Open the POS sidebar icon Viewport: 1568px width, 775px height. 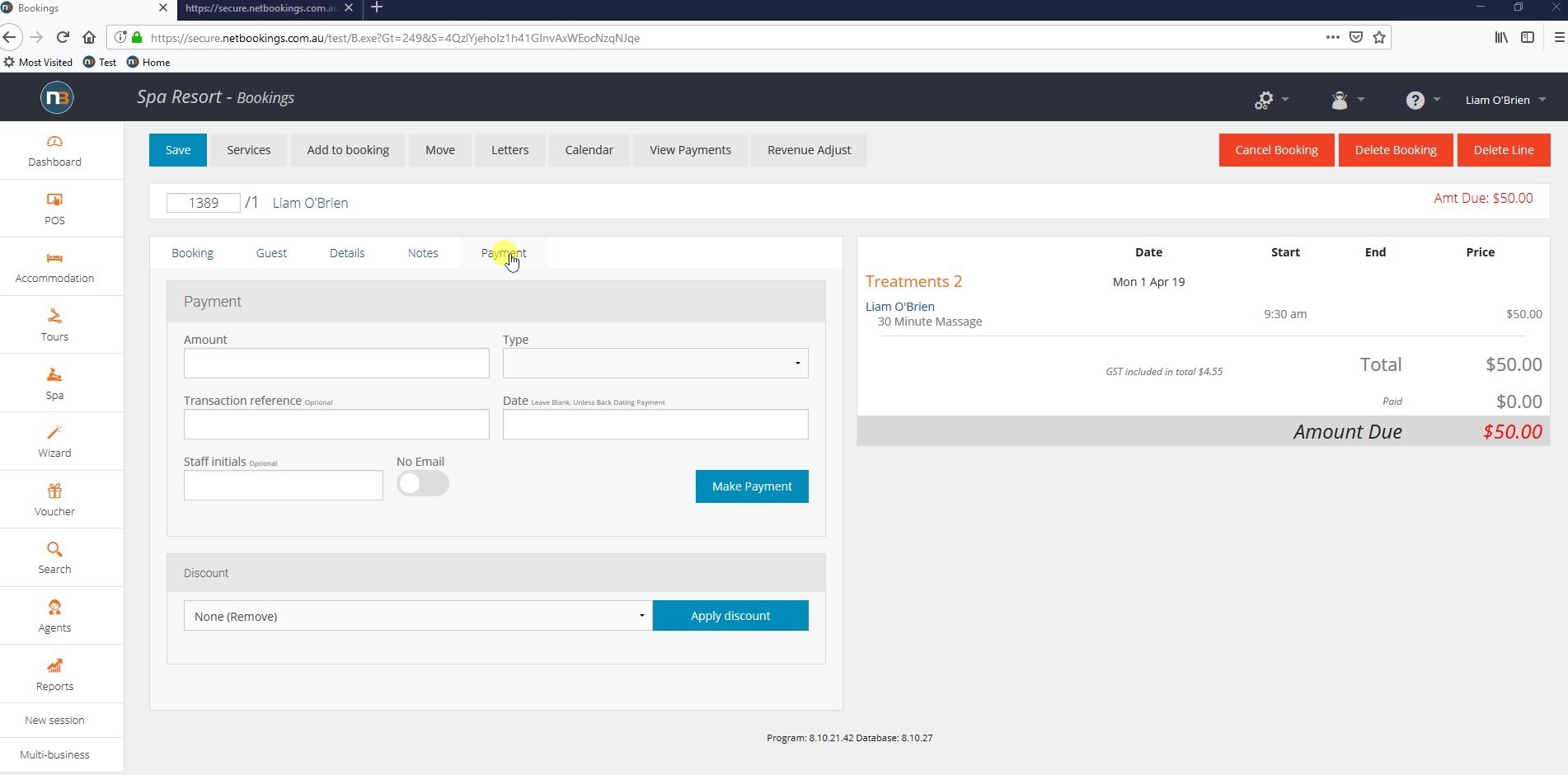pyautogui.click(x=54, y=200)
